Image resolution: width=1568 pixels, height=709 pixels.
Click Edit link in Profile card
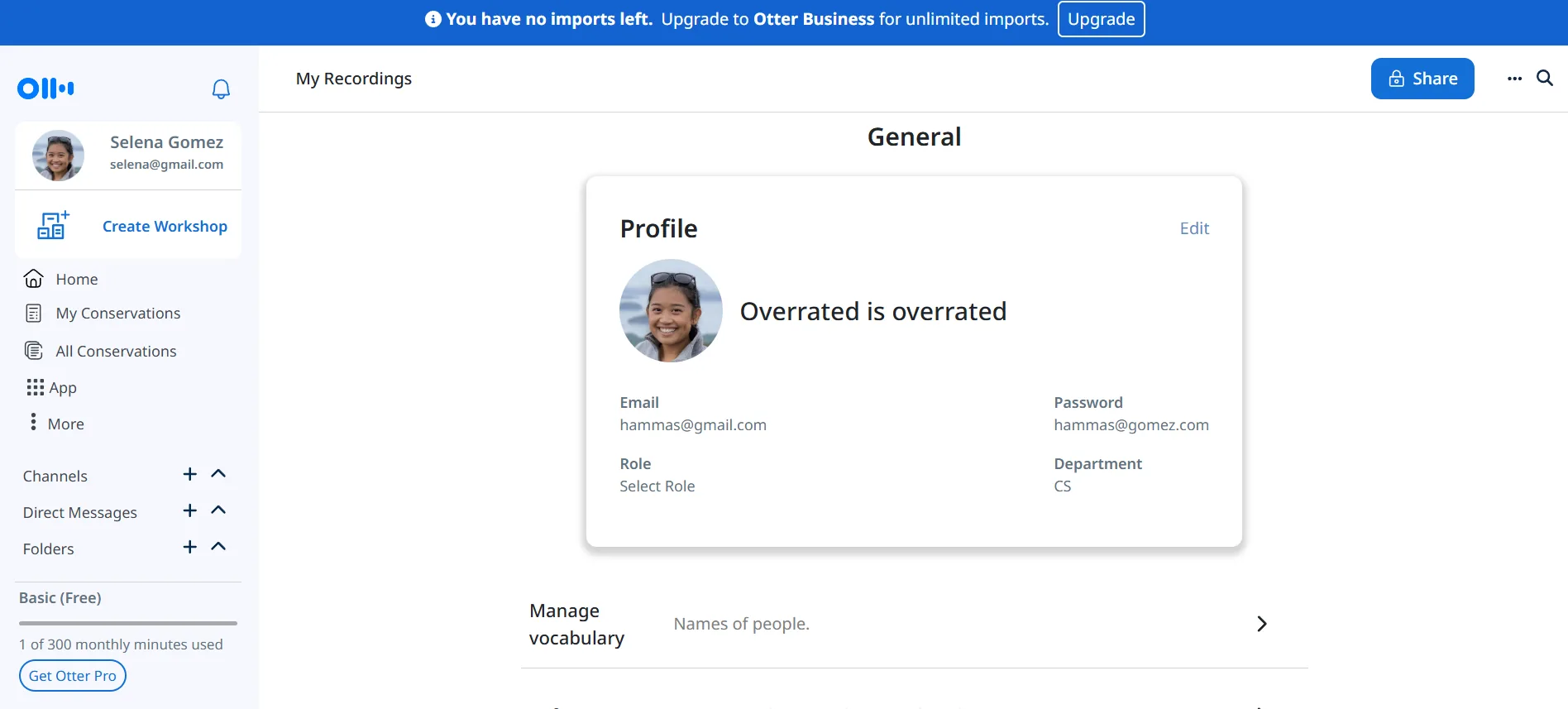tap(1193, 228)
